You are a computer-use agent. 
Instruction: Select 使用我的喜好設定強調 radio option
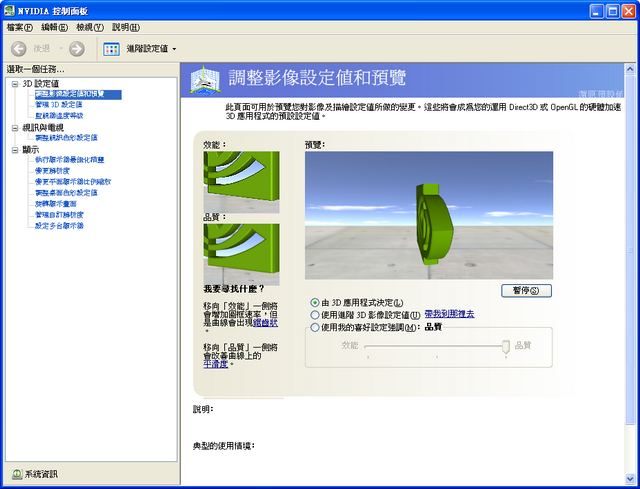[x=315, y=327]
